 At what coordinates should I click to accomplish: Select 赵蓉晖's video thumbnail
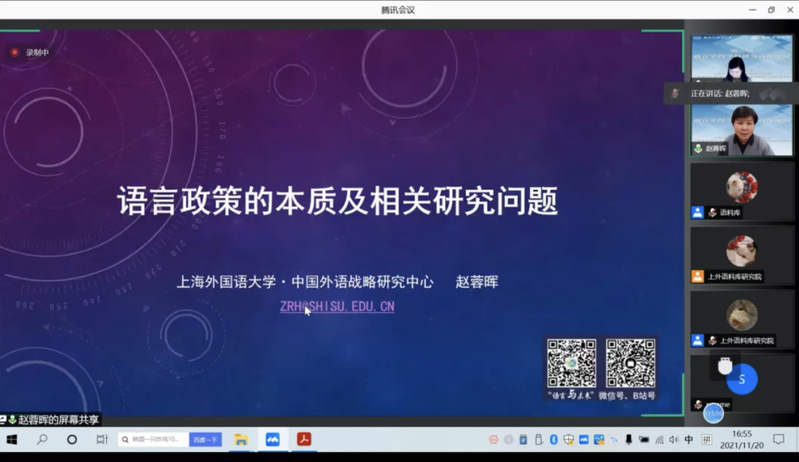point(741,128)
